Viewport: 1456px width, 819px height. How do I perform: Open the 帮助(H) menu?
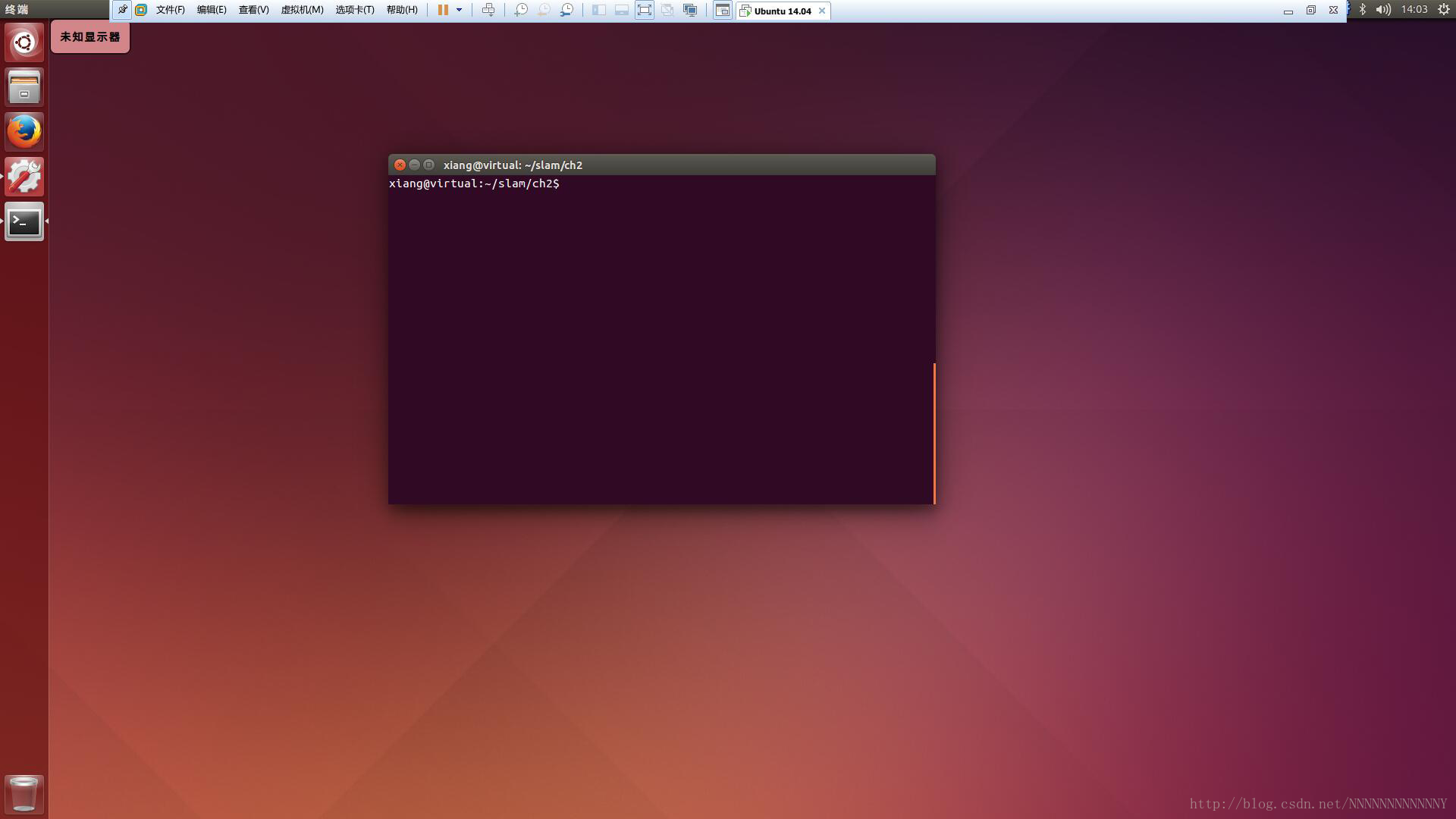pos(402,10)
